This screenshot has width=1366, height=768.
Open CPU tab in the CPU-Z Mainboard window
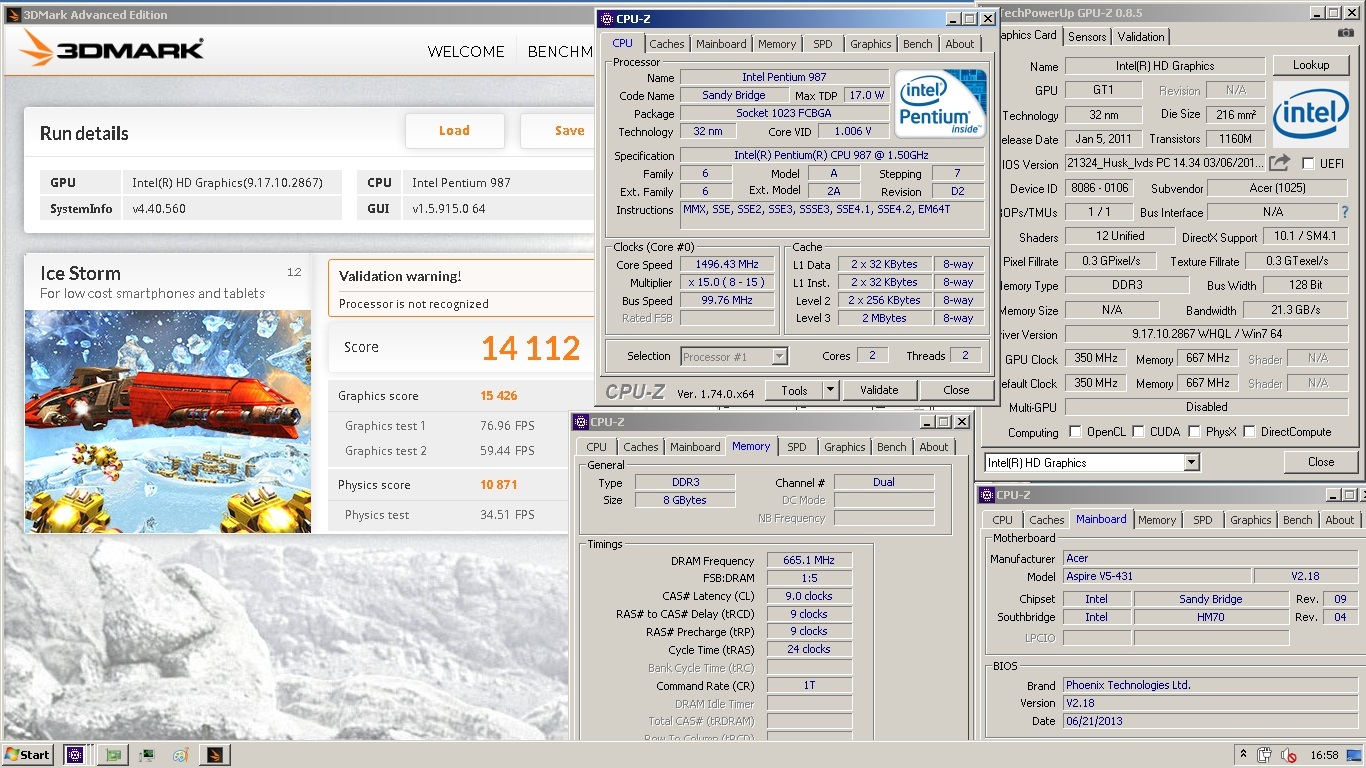pyautogui.click(x=1002, y=520)
